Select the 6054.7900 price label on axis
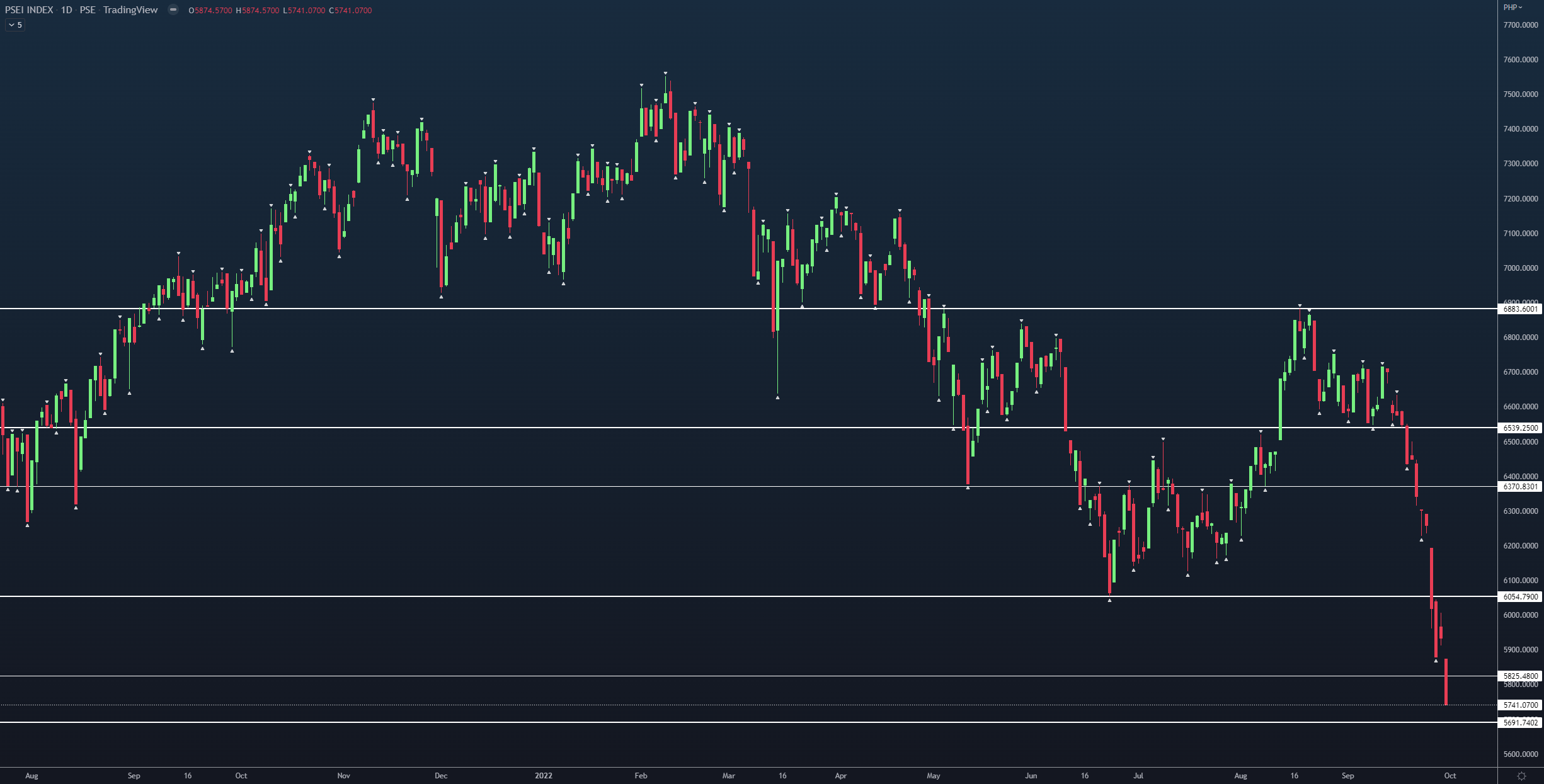Viewport: 1544px width, 784px height. 1520,596
